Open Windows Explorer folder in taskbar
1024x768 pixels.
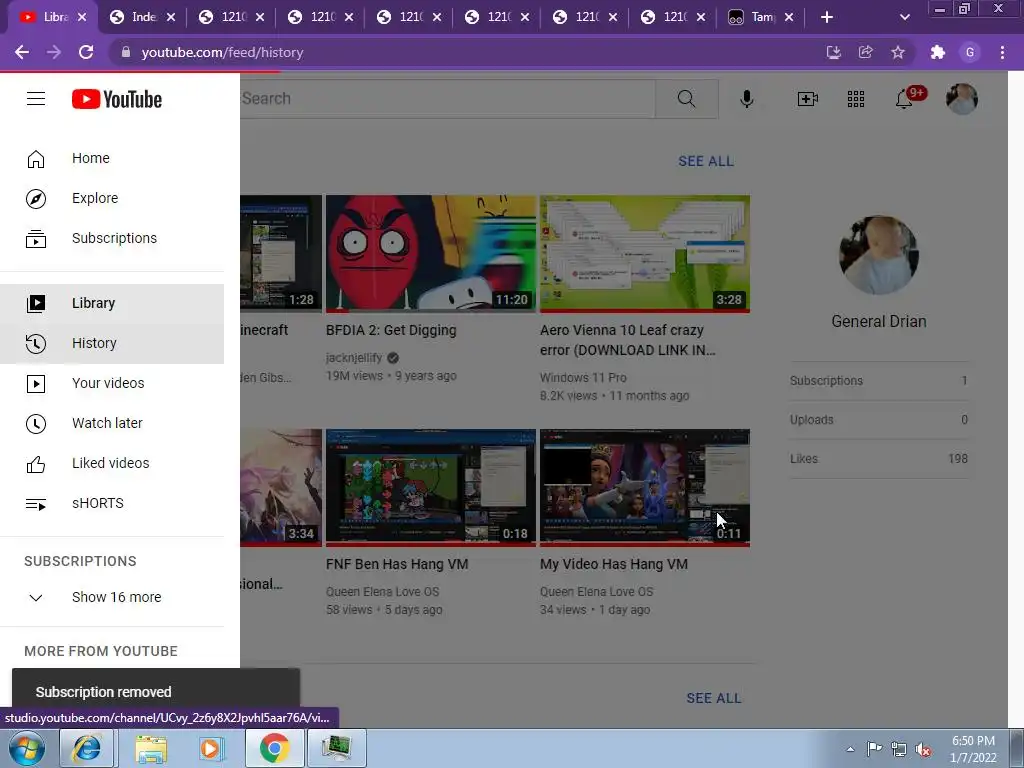pos(150,748)
